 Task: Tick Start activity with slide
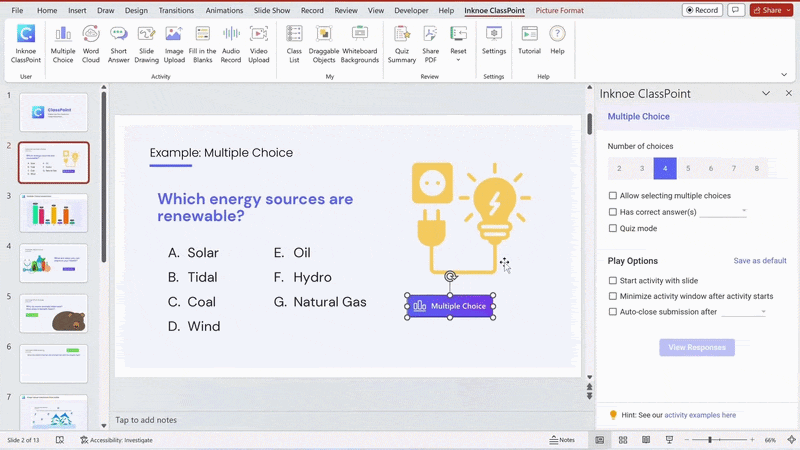point(613,281)
